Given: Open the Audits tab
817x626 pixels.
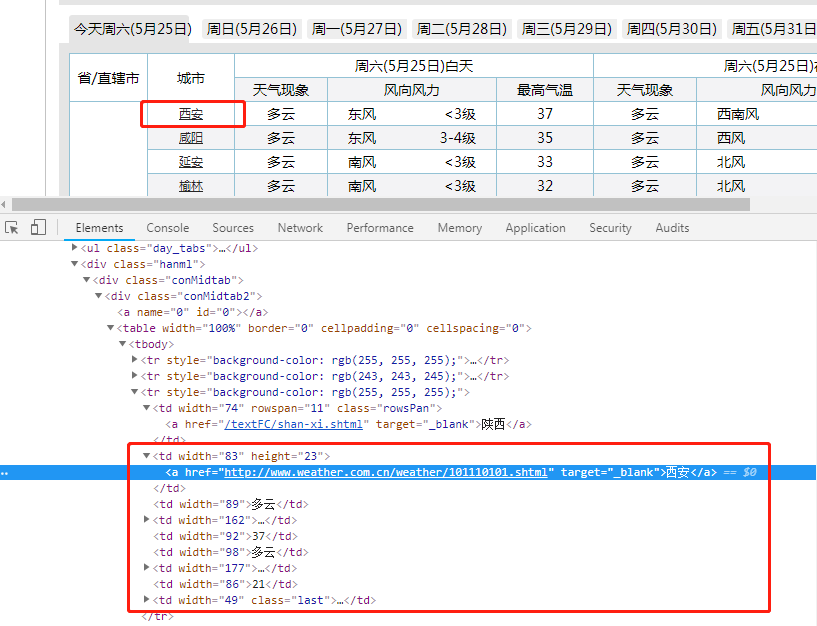Looking at the screenshot, I should pyautogui.click(x=672, y=228).
